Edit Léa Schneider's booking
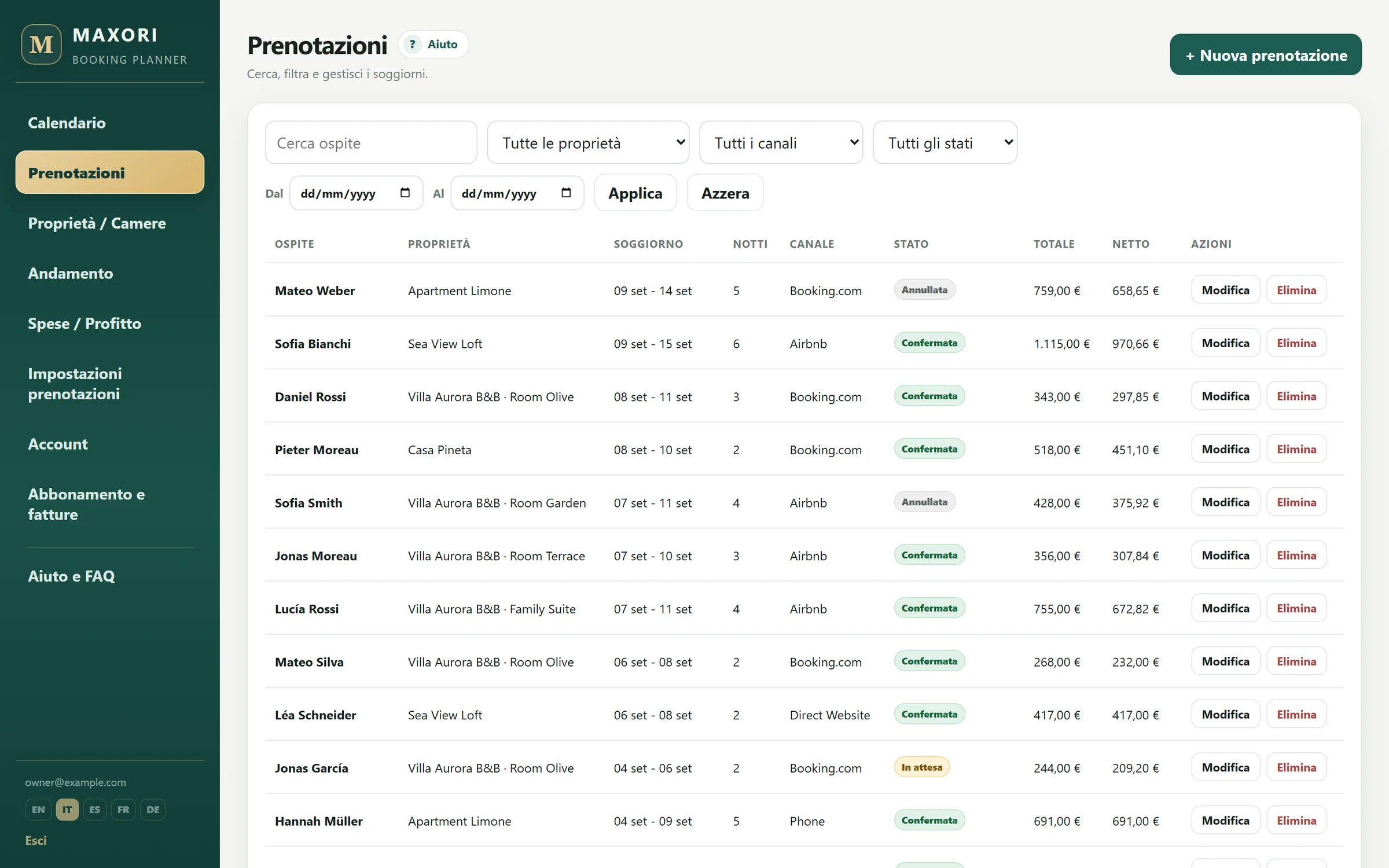This screenshot has width=1389, height=868. click(x=1225, y=714)
